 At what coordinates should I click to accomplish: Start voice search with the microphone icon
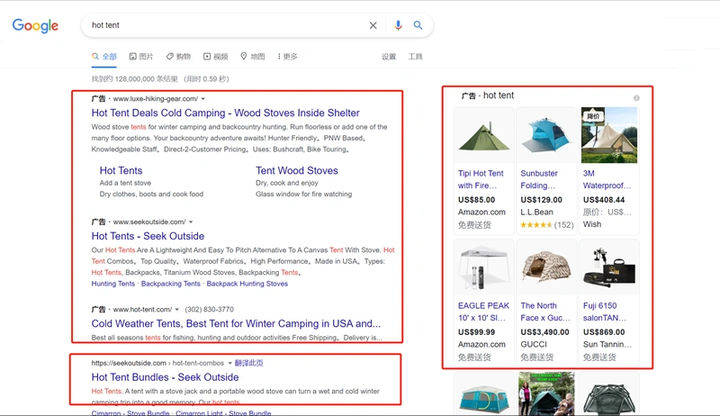coord(398,26)
